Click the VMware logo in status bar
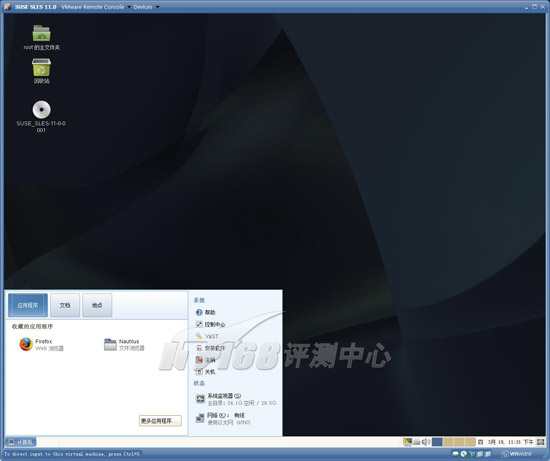The height and width of the screenshot is (461, 550). pyautogui.click(x=516, y=454)
